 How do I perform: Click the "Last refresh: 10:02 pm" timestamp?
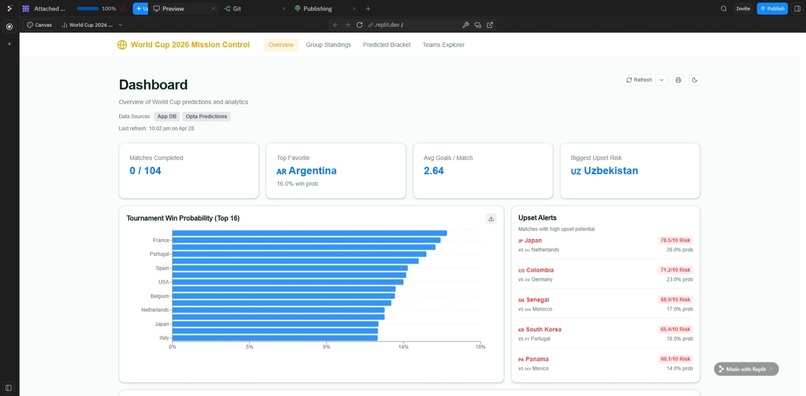click(x=156, y=129)
